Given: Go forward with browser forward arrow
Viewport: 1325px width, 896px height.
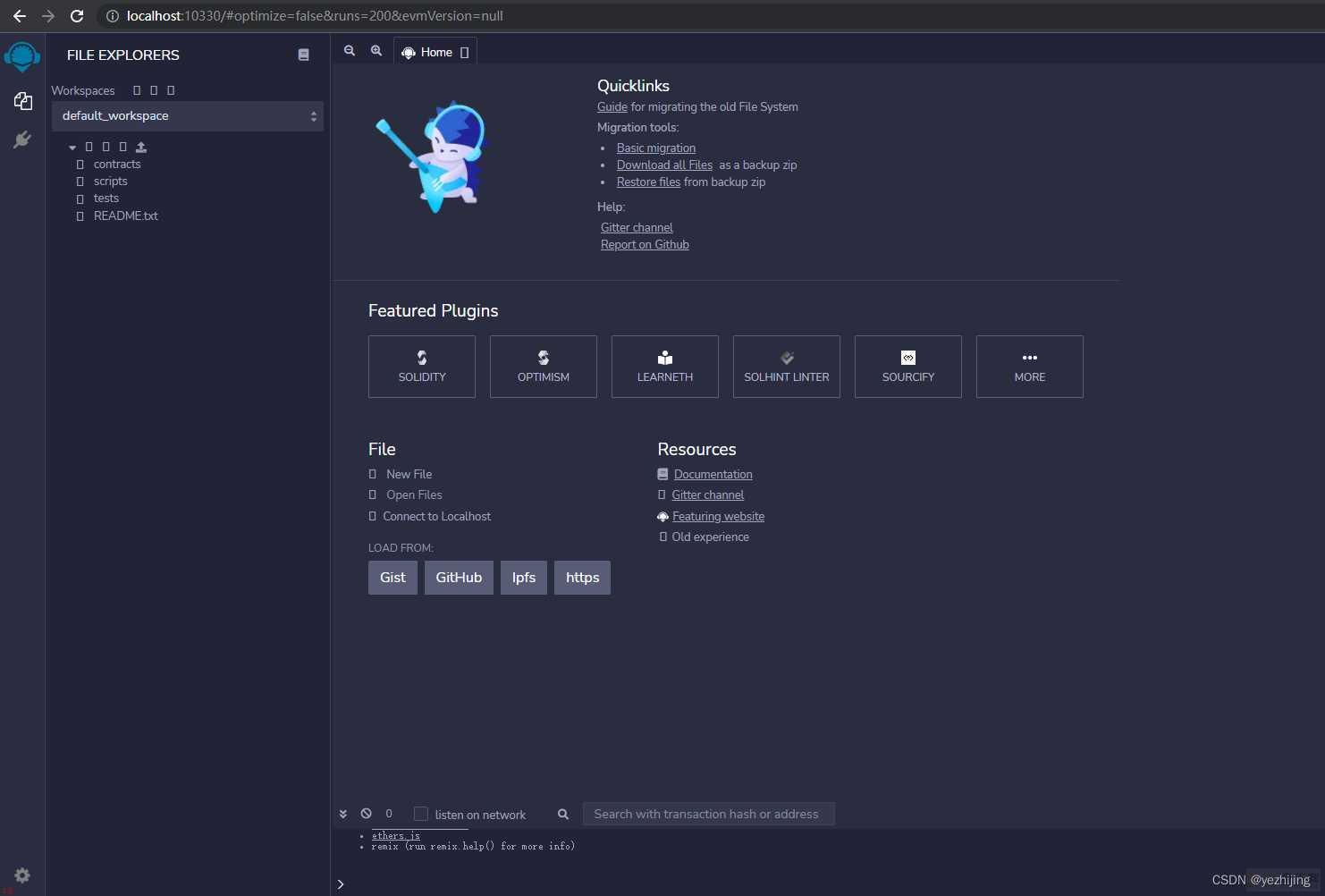Looking at the screenshot, I should (x=48, y=16).
